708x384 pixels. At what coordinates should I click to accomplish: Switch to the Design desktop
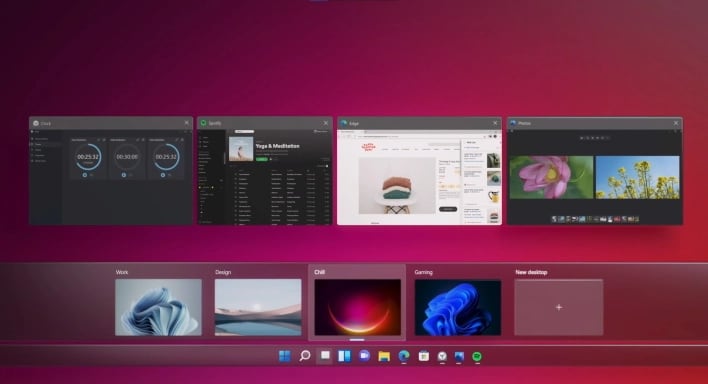258,307
